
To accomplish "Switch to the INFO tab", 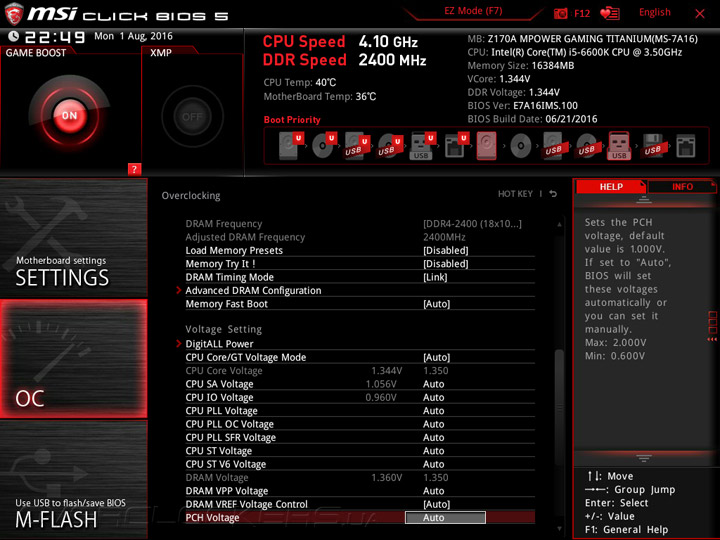I will 682,187.
